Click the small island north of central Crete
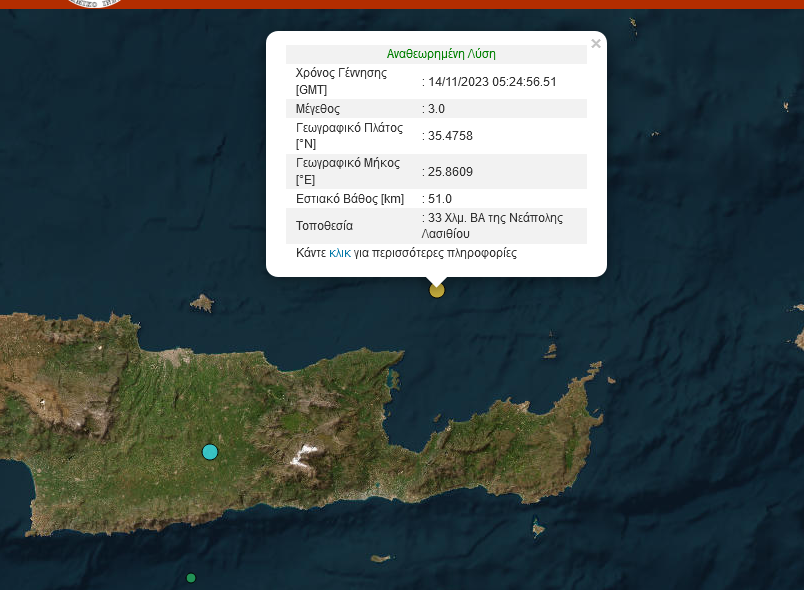This screenshot has width=804, height=590. coord(202,302)
